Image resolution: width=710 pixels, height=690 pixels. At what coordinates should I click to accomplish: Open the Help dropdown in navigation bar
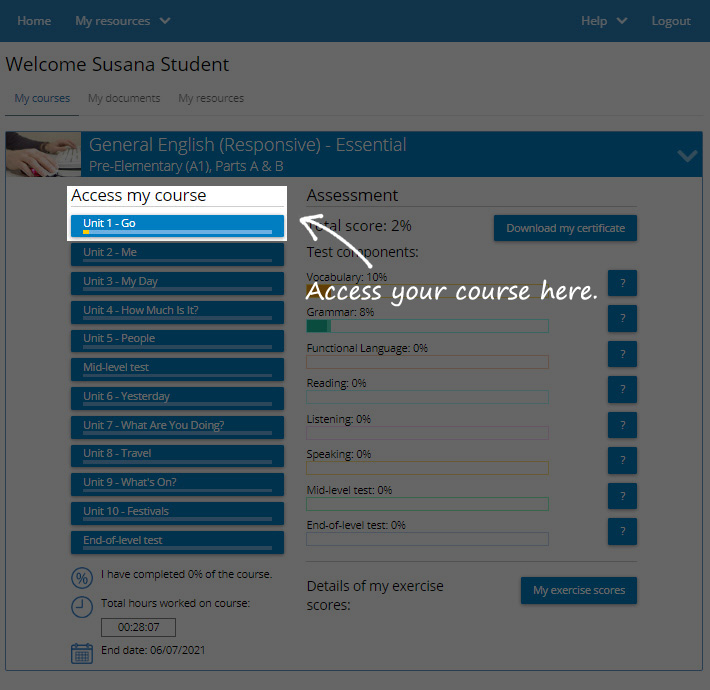tap(604, 21)
